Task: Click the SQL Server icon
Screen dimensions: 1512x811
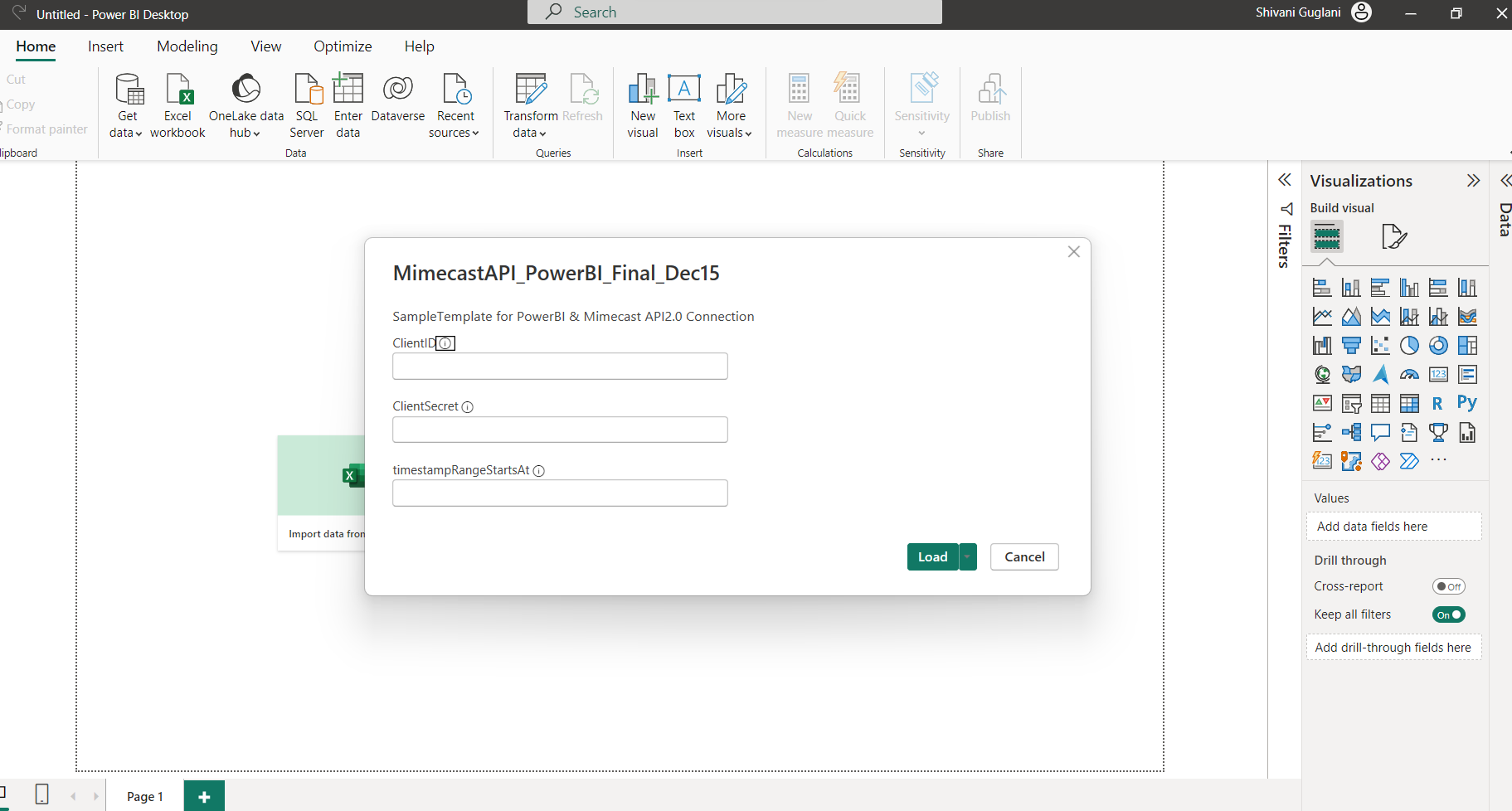Action: click(x=307, y=90)
